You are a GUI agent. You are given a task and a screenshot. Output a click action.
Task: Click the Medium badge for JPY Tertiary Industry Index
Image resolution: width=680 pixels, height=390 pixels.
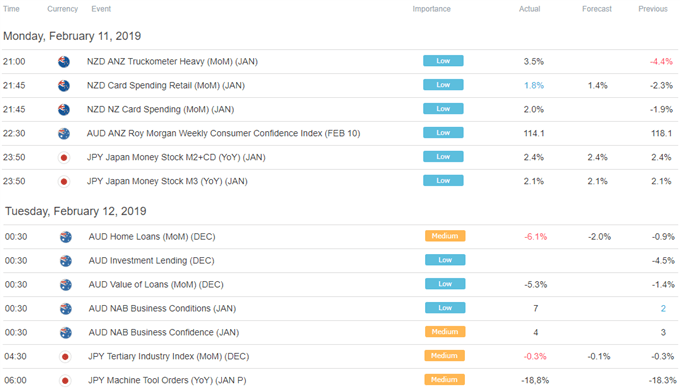(x=445, y=356)
